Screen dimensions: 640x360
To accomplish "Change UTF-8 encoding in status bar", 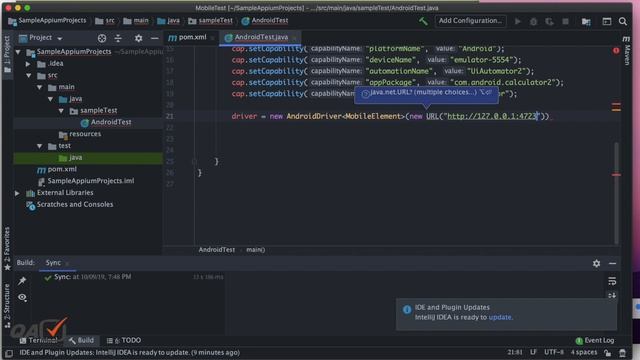I will tap(553, 352).
